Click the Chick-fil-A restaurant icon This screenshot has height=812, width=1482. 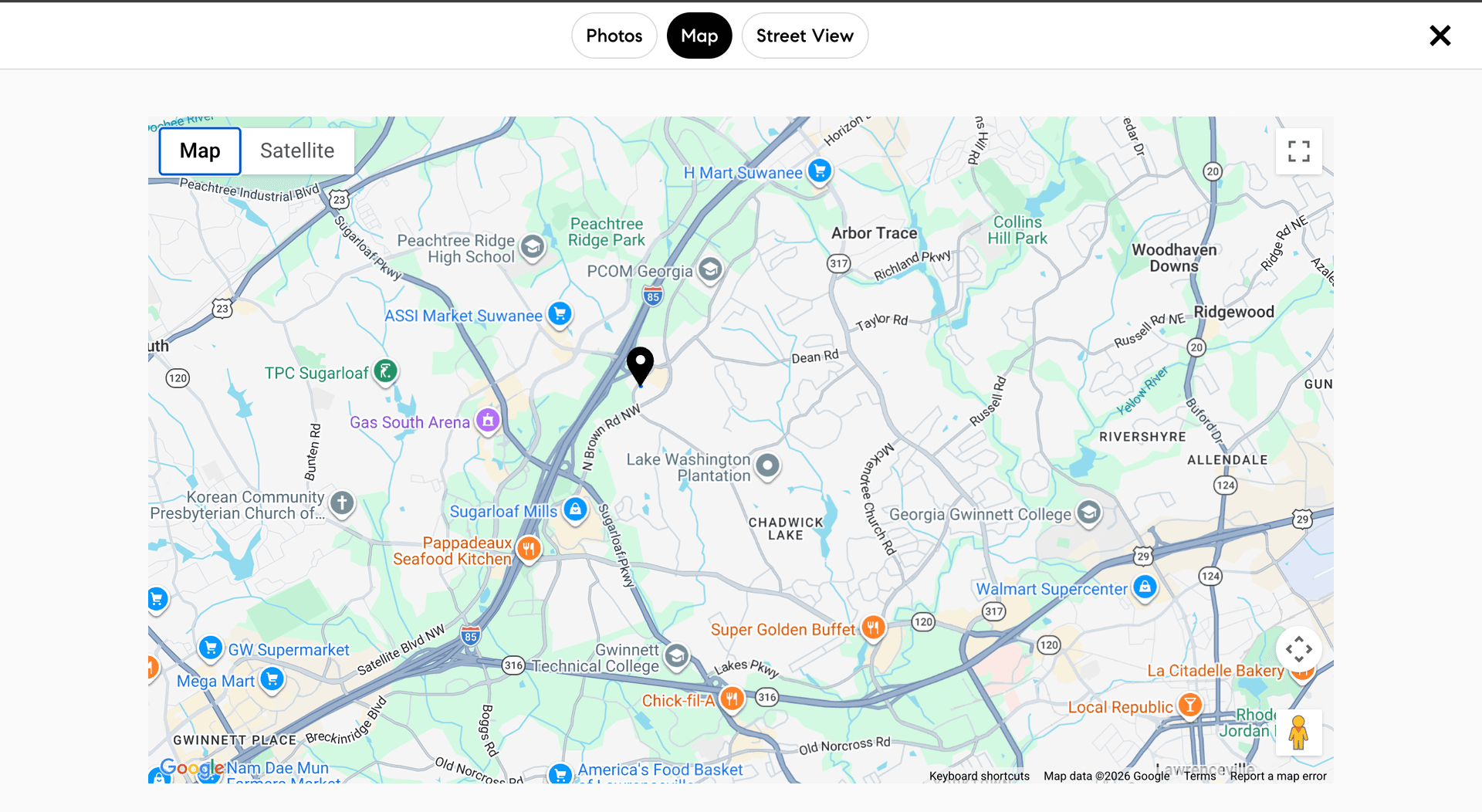732,699
